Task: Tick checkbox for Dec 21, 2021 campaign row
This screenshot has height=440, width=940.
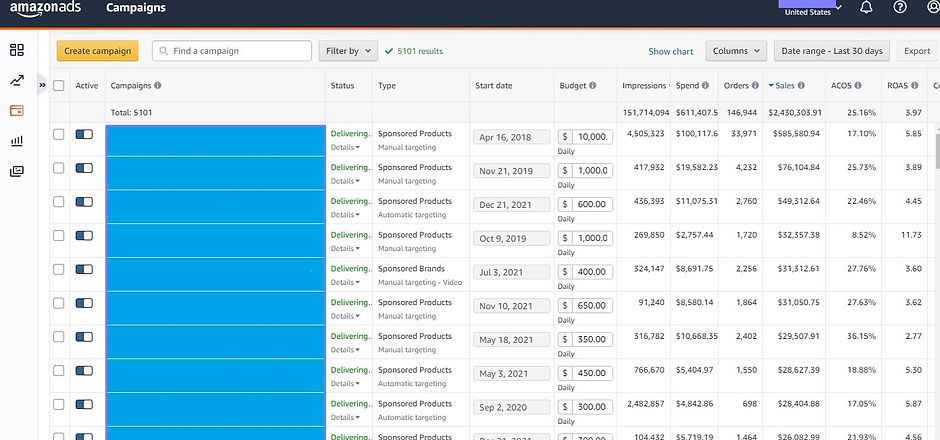Action: pos(59,201)
